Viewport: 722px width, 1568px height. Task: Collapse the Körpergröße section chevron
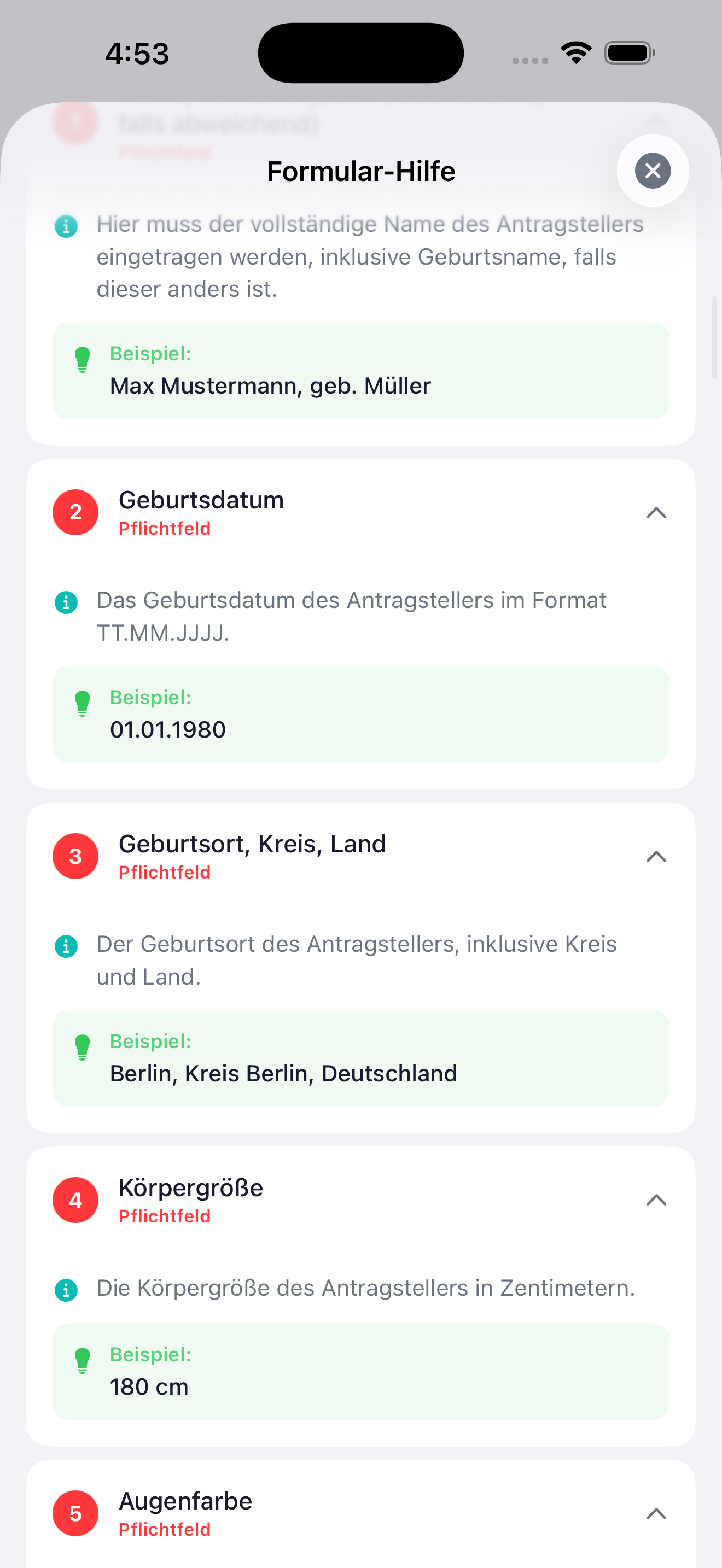tap(656, 1200)
